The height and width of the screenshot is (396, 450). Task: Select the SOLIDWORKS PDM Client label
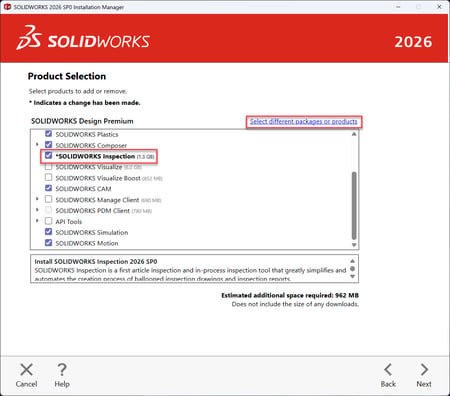point(92,211)
